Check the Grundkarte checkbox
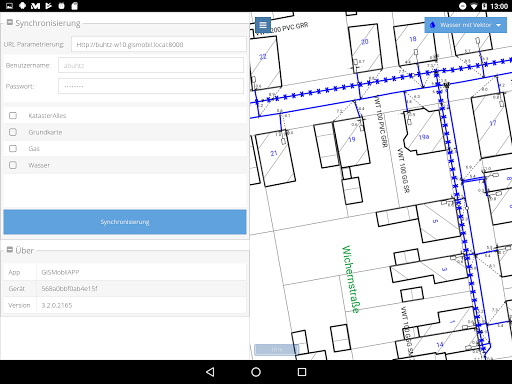512x384 pixels. click(13, 132)
